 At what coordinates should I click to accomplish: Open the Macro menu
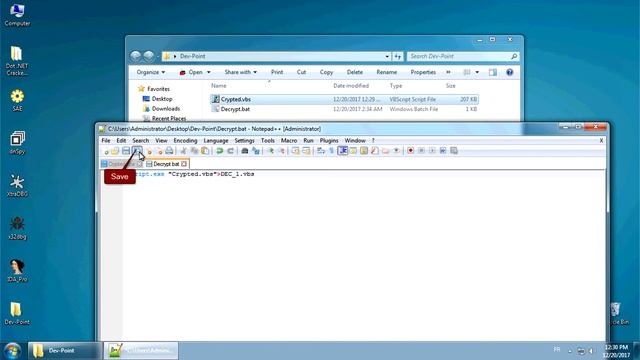click(289, 140)
